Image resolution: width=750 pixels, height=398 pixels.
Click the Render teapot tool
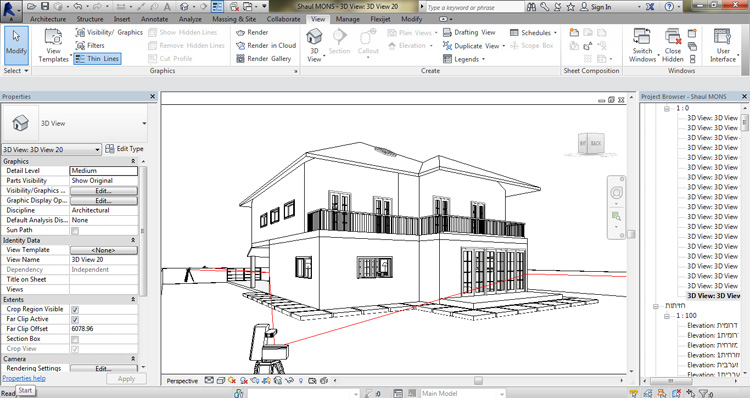252,32
